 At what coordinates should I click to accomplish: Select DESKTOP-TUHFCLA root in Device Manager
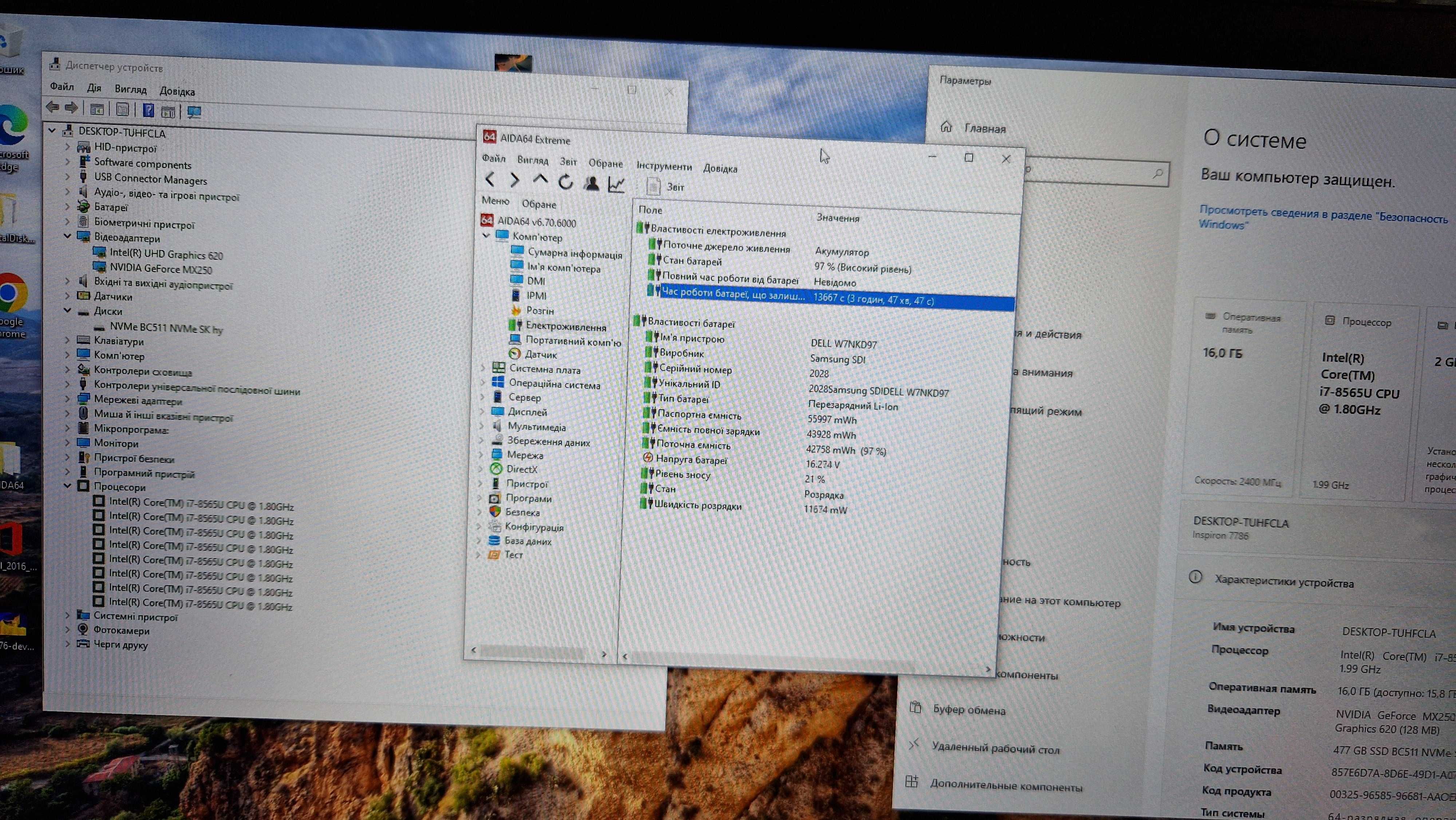click(x=122, y=133)
